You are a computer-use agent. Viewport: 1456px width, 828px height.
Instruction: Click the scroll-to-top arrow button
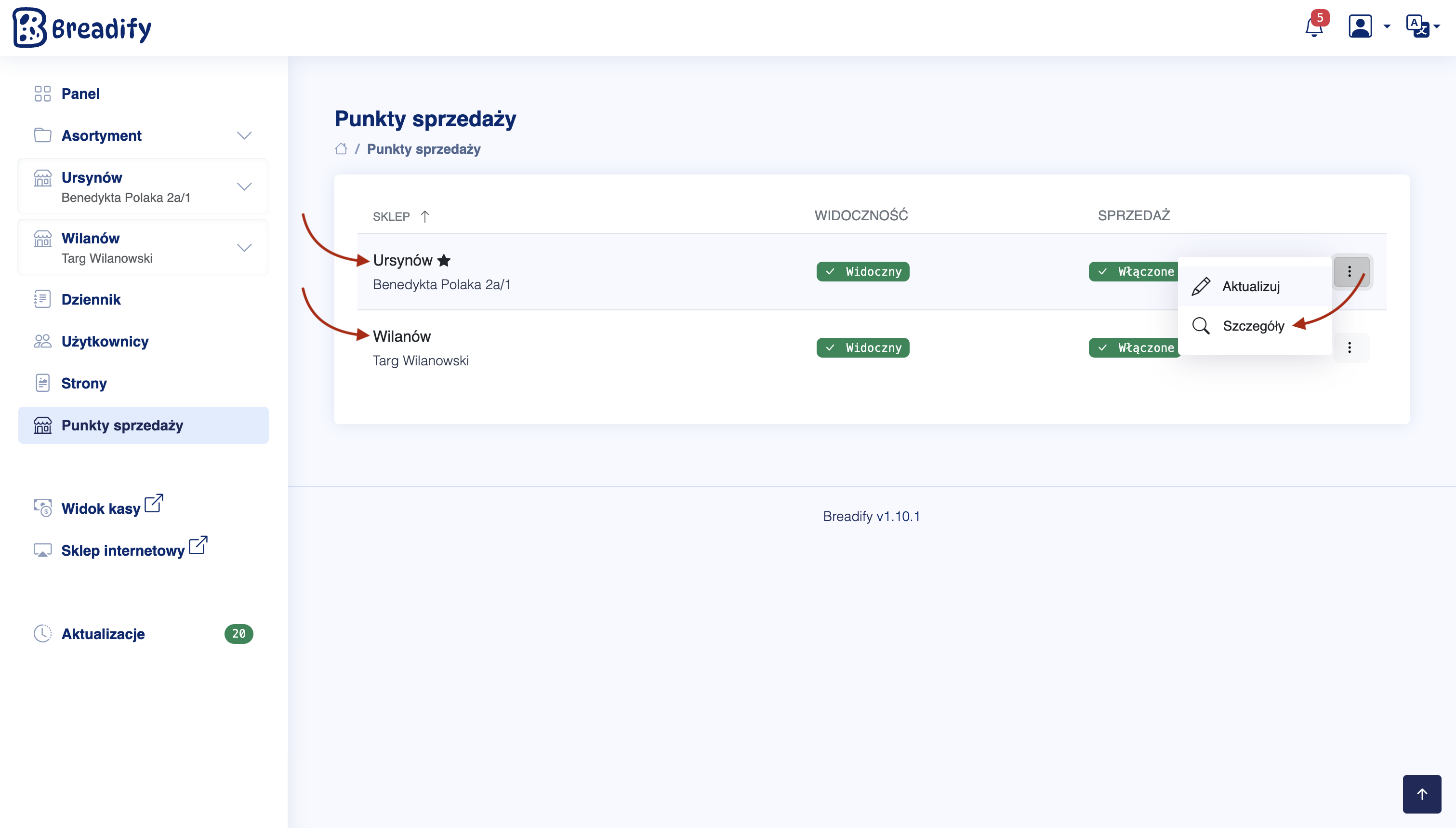[1421, 794]
